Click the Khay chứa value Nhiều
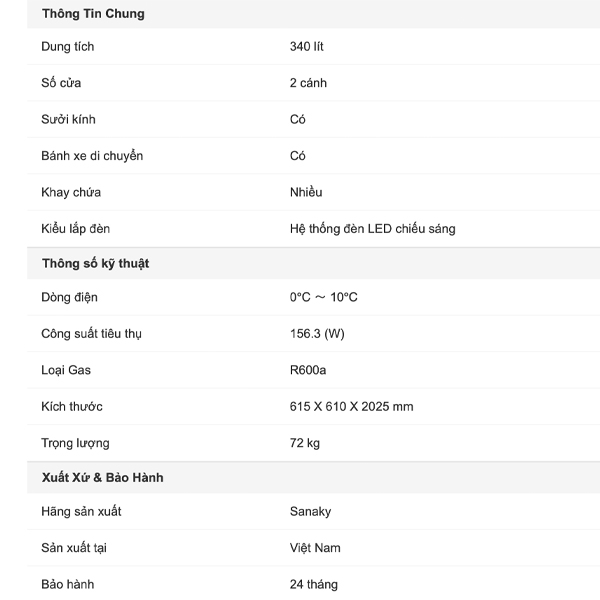Image resolution: width=600 pixels, height=600 pixels. 306,192
